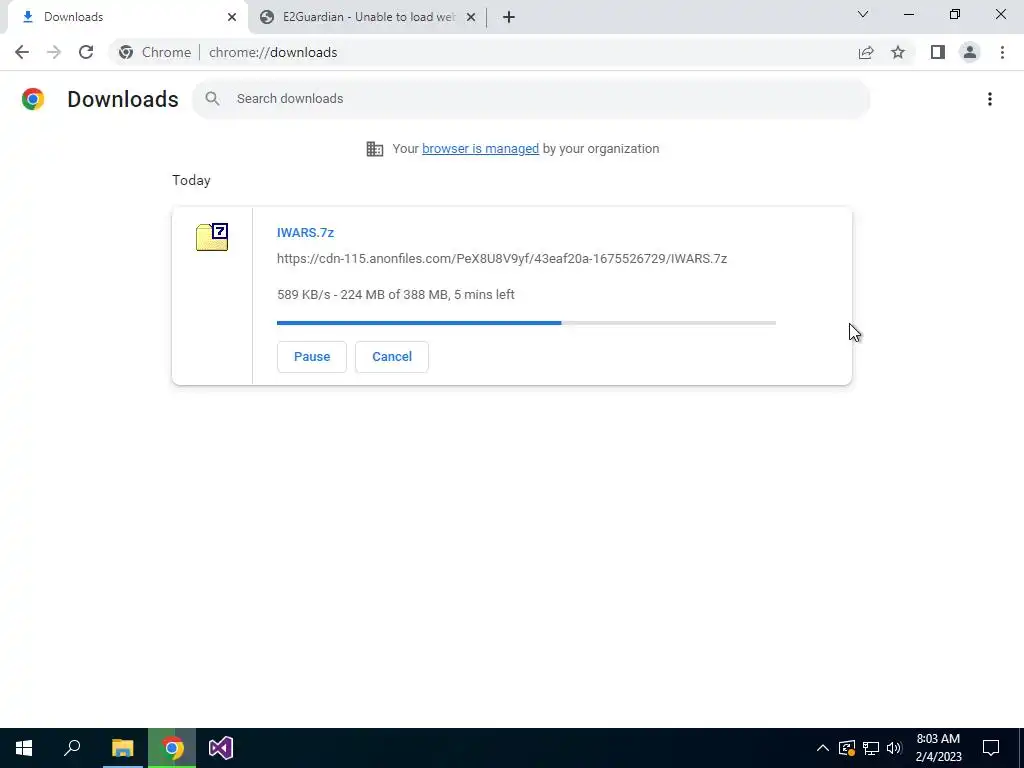Viewport: 1024px width, 768px height.
Task: Open the browser side panel
Action: coord(938,52)
